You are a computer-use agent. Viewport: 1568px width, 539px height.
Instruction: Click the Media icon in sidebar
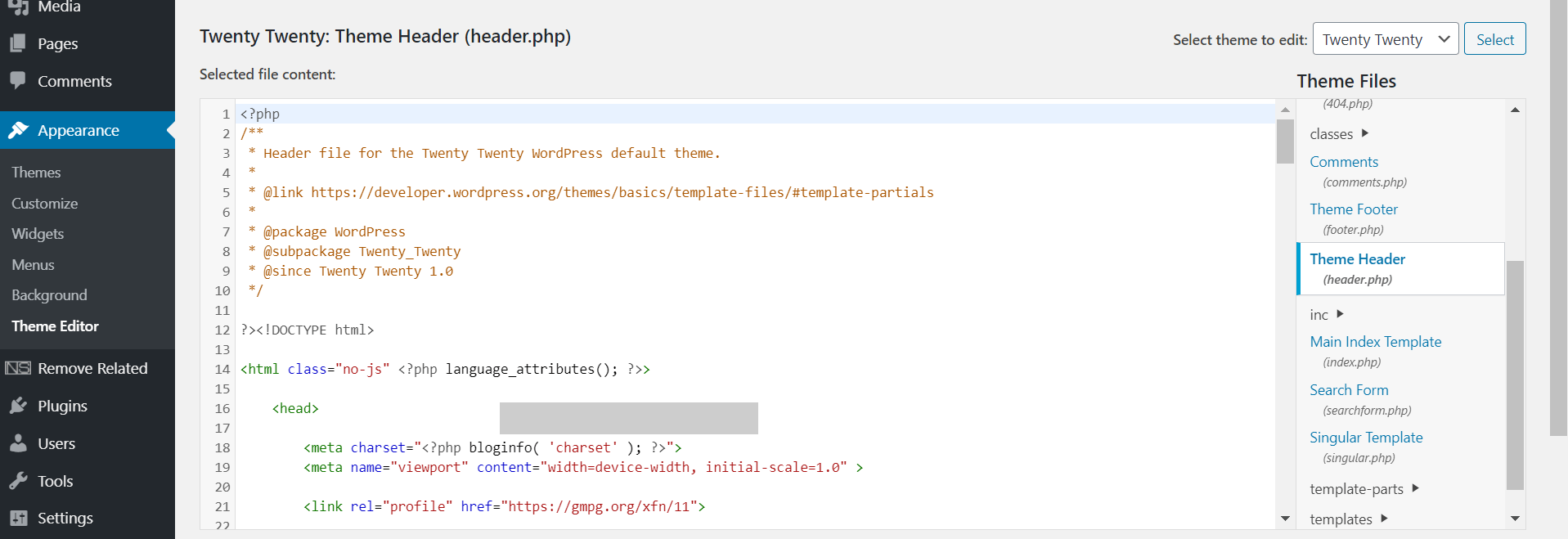18,7
